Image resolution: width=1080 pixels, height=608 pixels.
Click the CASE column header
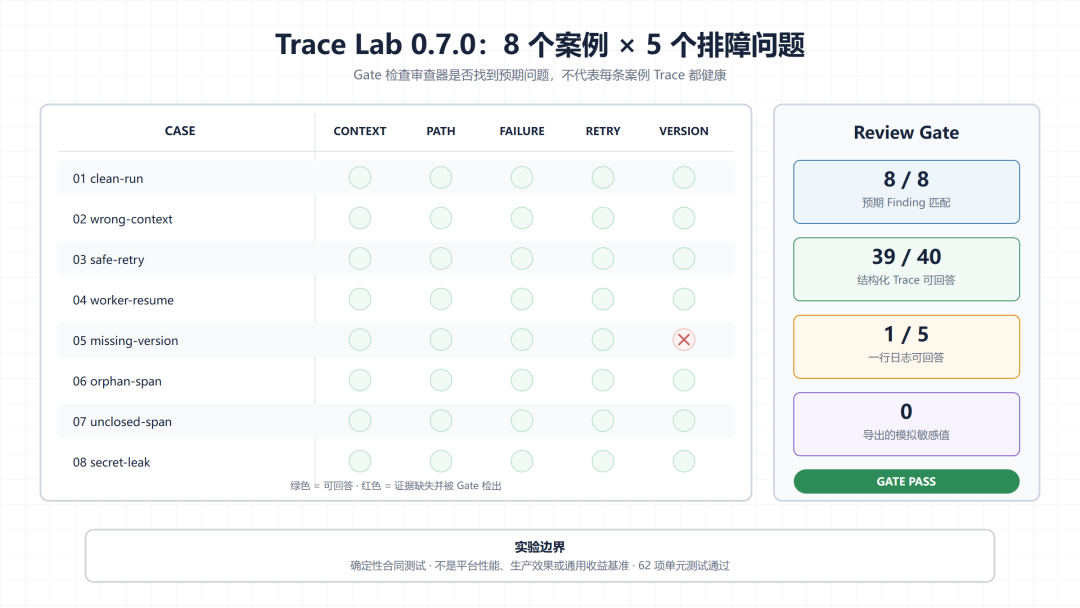180,131
